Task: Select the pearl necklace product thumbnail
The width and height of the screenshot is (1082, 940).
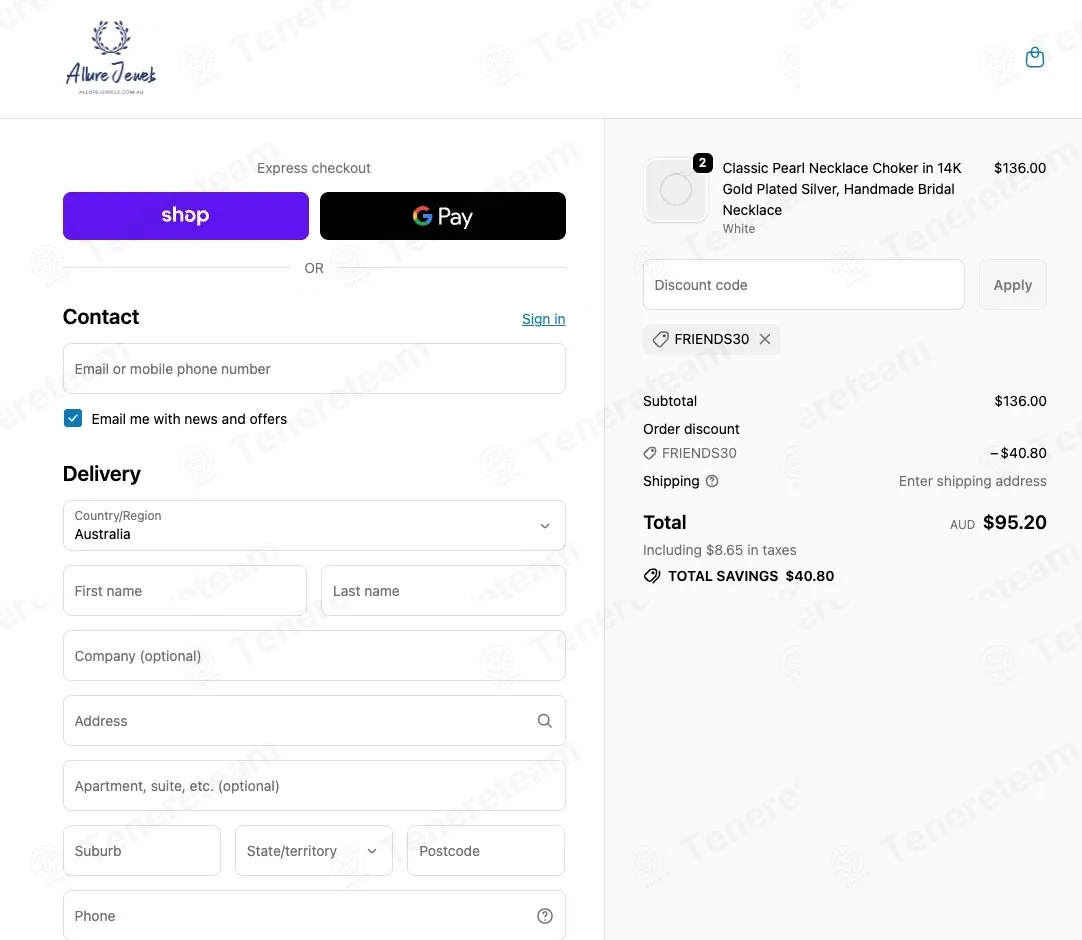Action: pyautogui.click(x=676, y=189)
